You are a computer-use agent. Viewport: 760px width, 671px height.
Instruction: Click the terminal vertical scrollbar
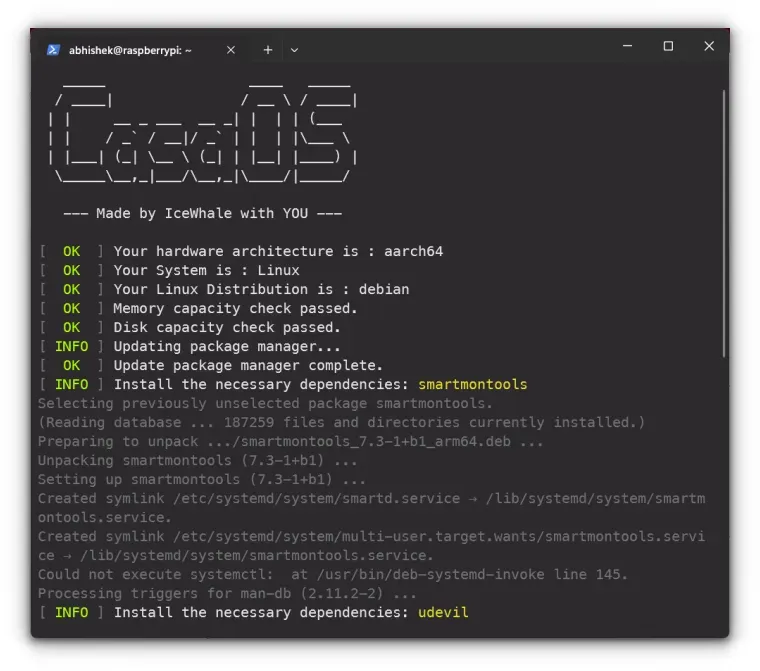[x=724, y=223]
